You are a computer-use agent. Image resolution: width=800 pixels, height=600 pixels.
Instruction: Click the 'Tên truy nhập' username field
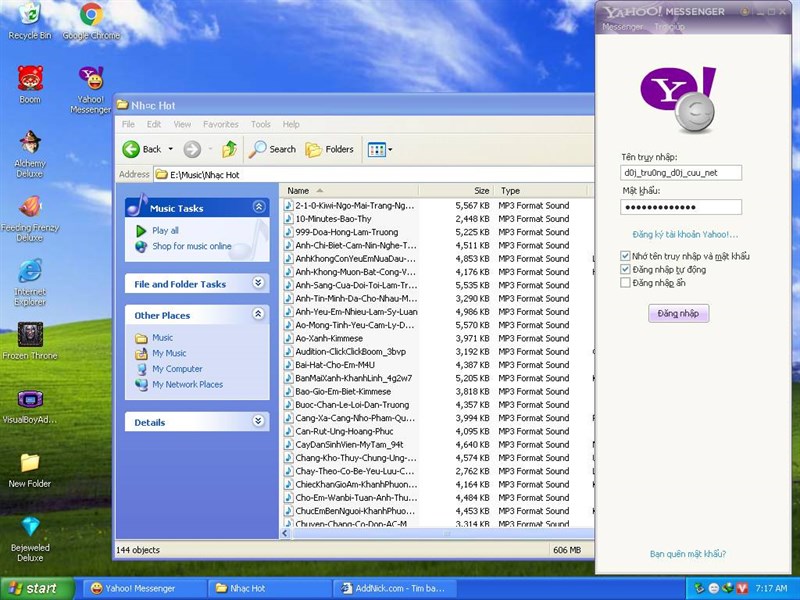point(681,172)
